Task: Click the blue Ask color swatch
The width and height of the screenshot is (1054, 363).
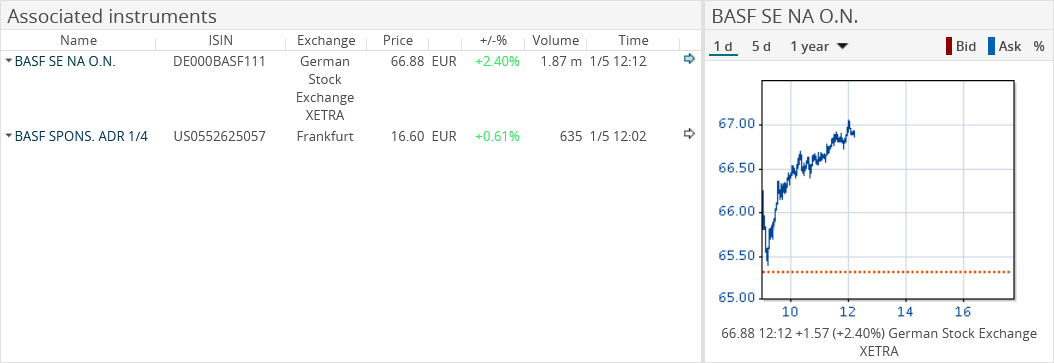Action: [x=991, y=46]
